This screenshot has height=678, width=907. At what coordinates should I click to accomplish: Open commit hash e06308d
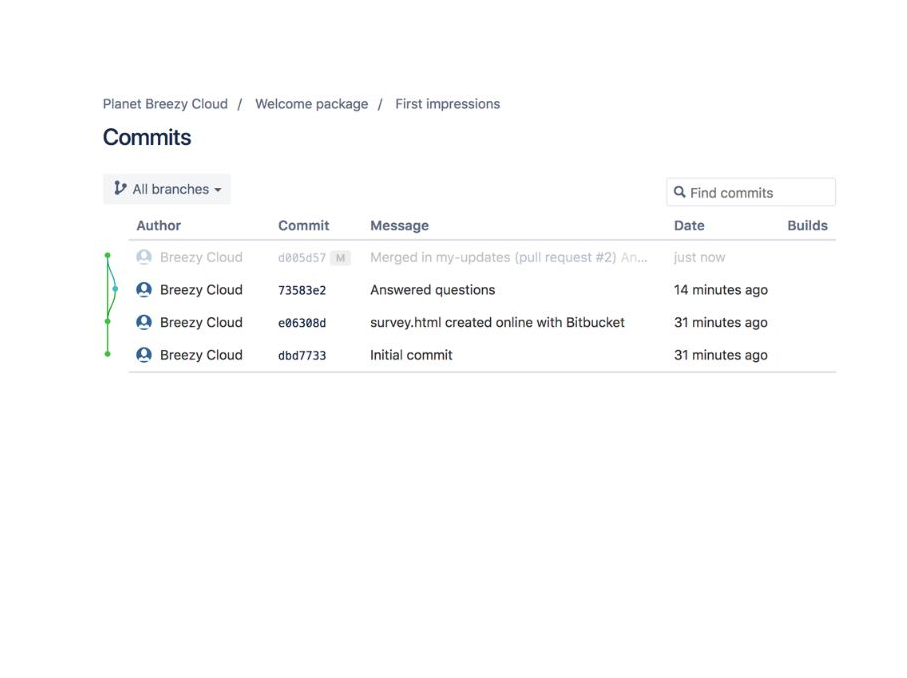tap(302, 323)
